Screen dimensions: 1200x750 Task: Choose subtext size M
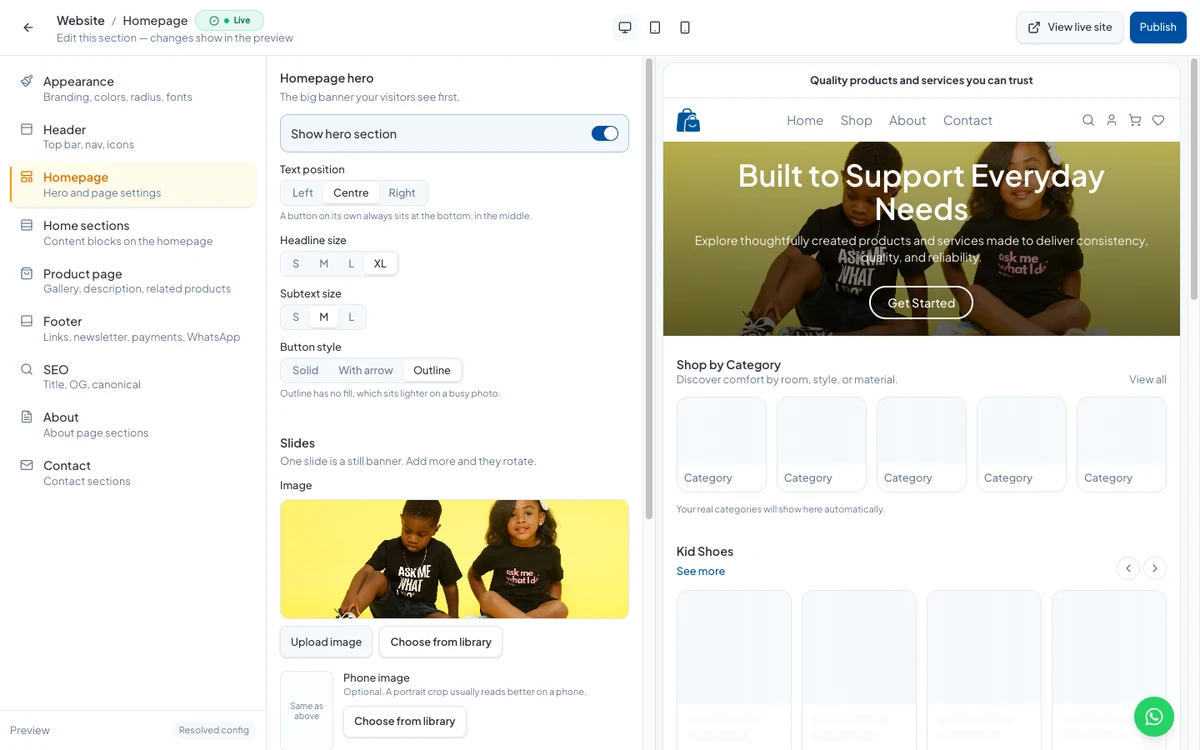(324, 317)
